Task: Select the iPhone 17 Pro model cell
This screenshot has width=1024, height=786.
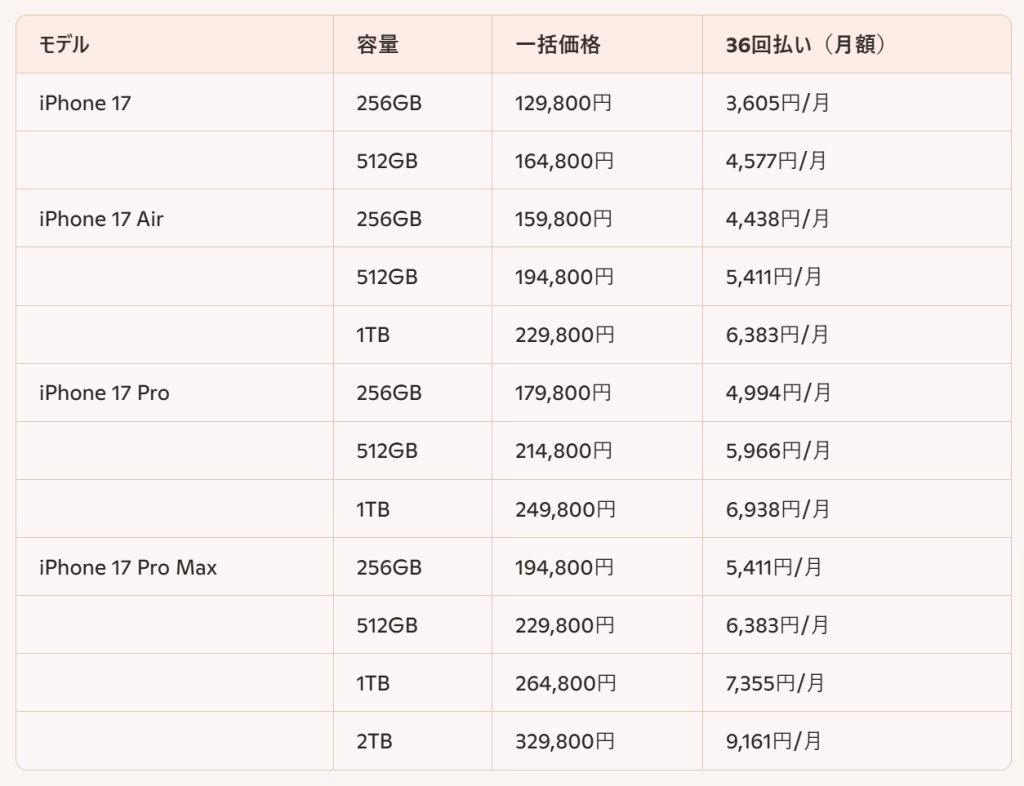Action: pyautogui.click(x=104, y=393)
